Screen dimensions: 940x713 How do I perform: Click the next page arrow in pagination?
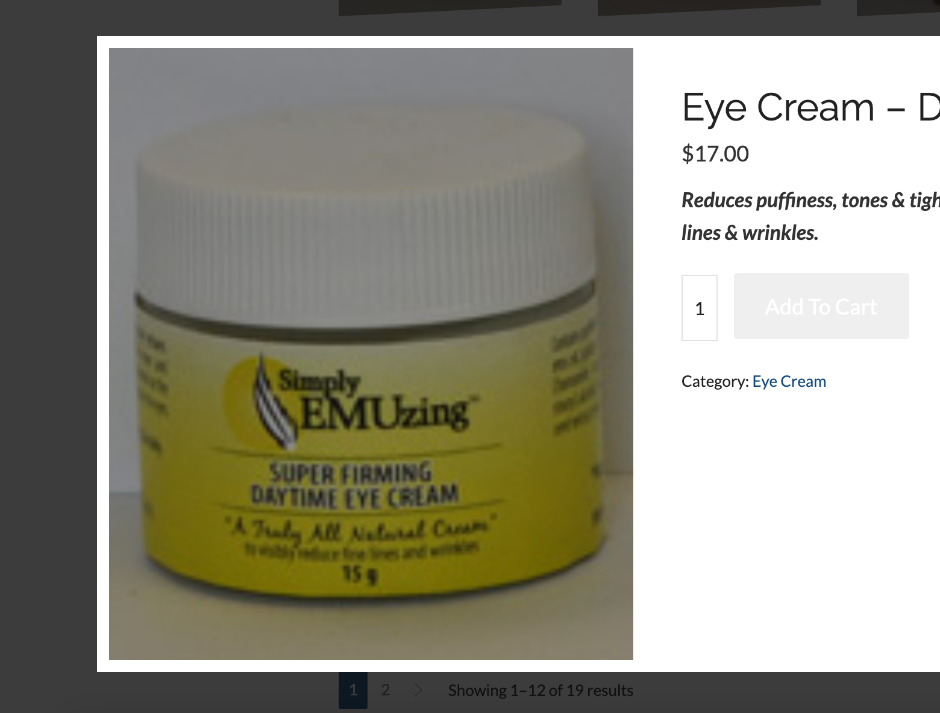click(x=418, y=691)
